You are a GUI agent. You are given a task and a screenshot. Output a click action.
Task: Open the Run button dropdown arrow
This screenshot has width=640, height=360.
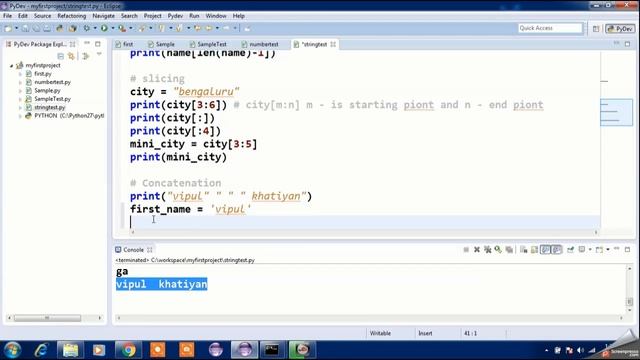113,28
